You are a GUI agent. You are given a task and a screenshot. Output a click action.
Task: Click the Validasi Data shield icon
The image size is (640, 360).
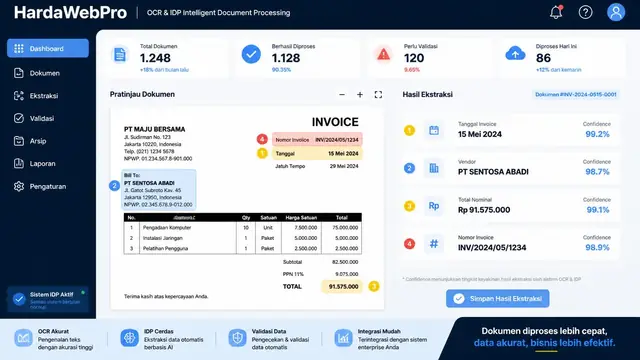[237, 338]
